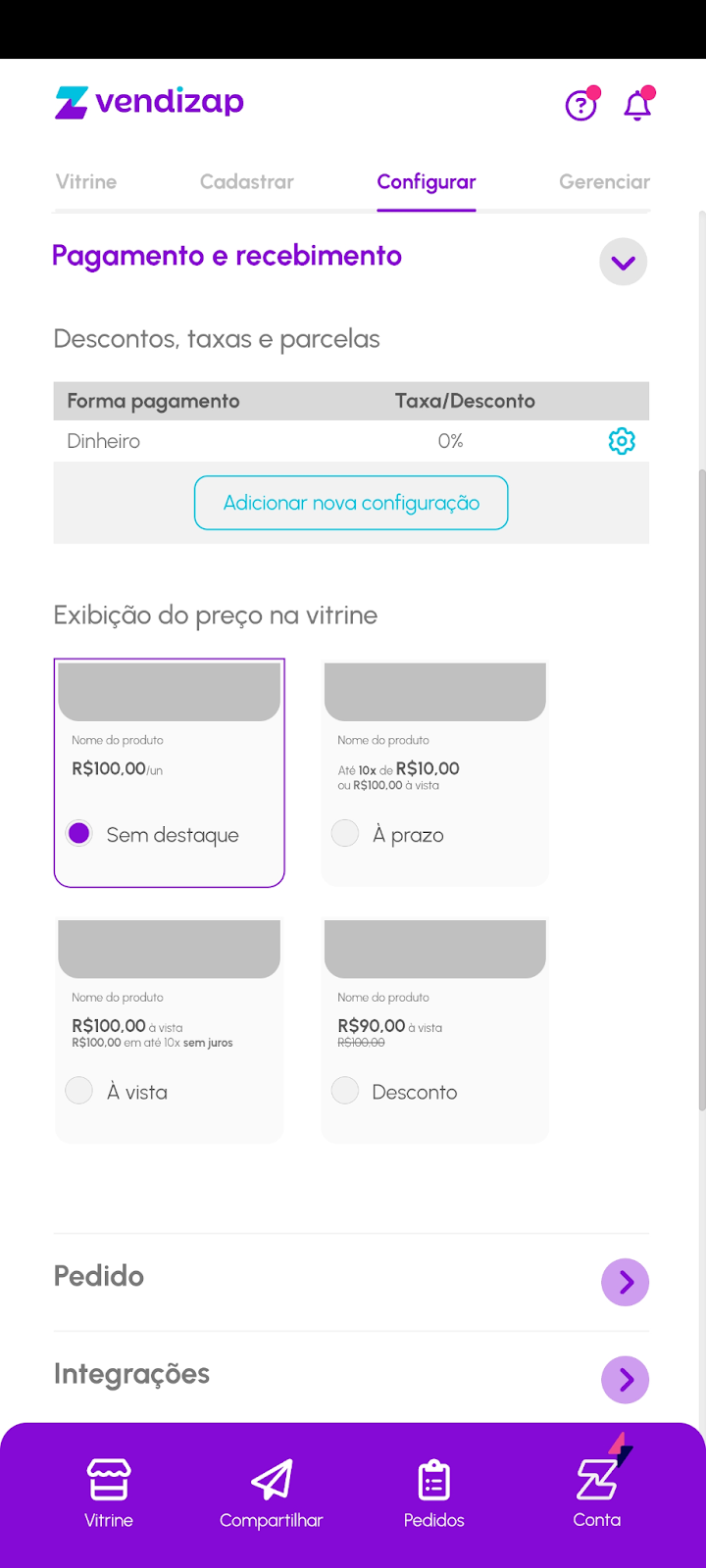Select the À prazo price display option
The height and width of the screenshot is (1568, 706).
[x=345, y=834]
